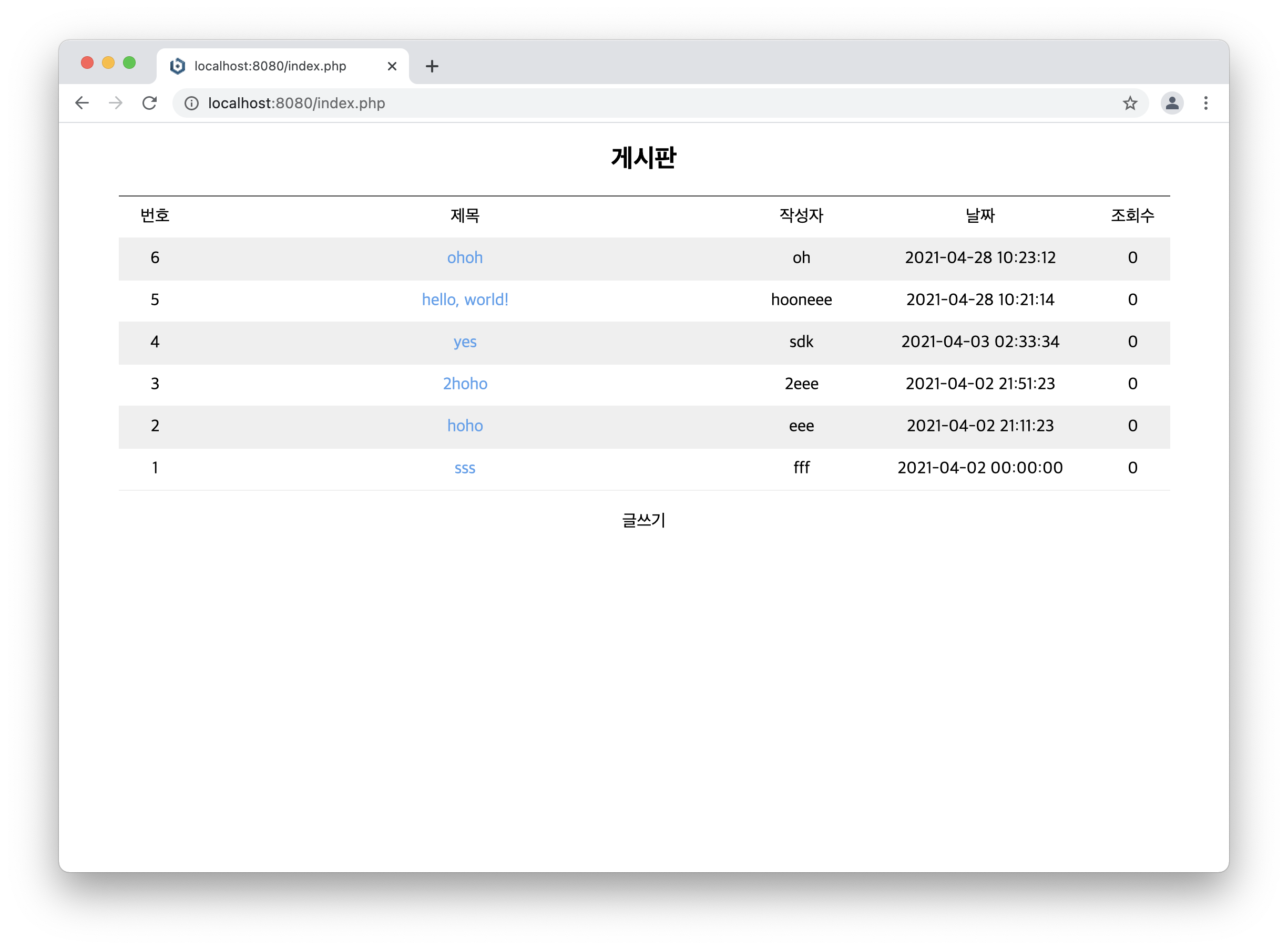Open the site information icon

(191, 103)
